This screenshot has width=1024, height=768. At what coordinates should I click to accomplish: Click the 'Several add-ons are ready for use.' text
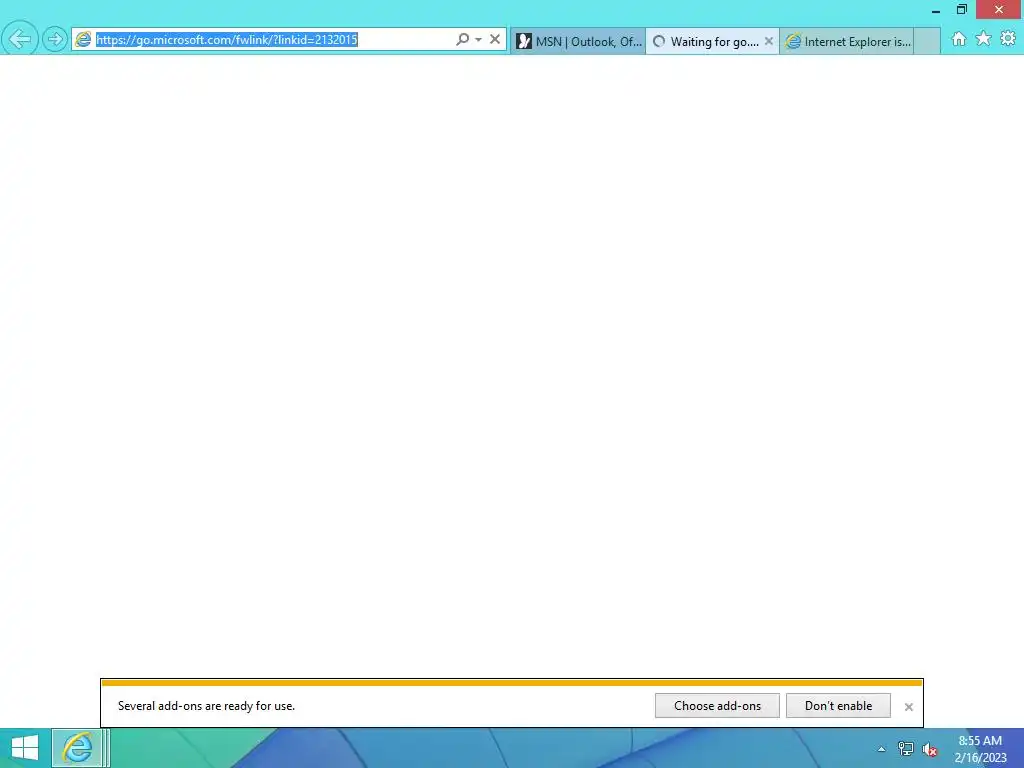coord(206,706)
